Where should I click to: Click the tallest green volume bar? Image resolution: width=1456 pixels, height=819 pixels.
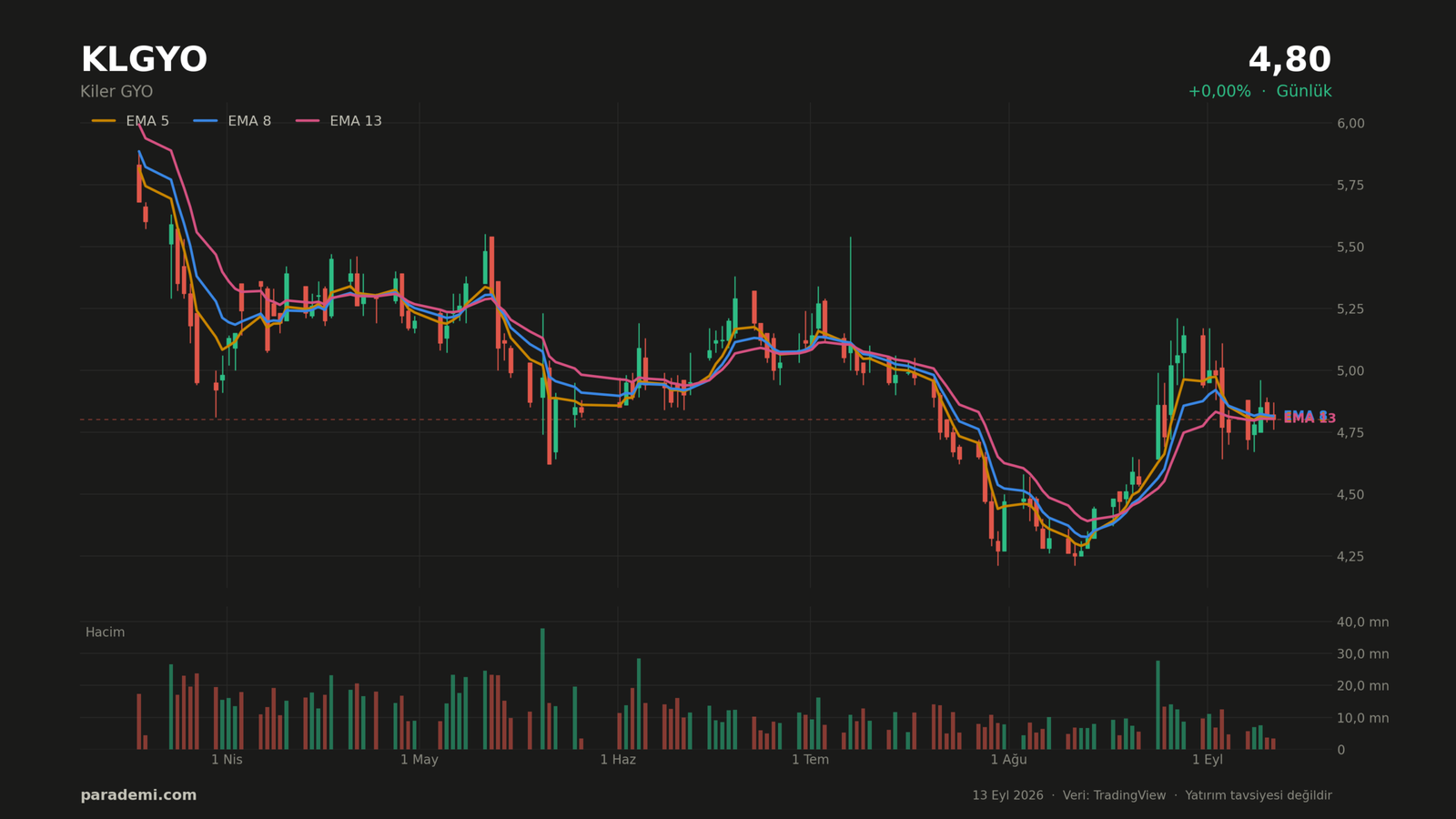[x=542, y=689]
